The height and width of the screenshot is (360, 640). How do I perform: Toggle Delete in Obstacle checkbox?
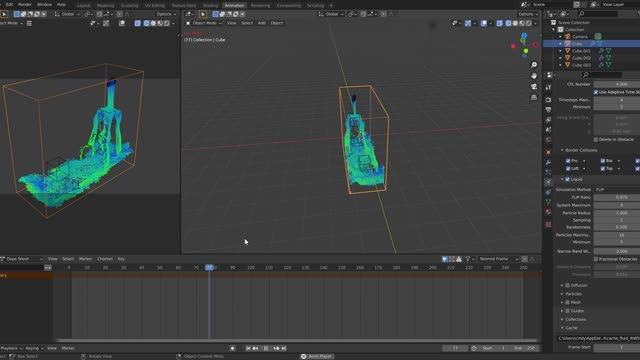(x=596, y=140)
